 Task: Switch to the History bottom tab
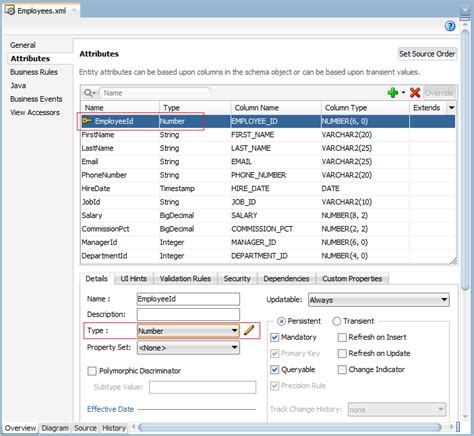[x=114, y=428]
